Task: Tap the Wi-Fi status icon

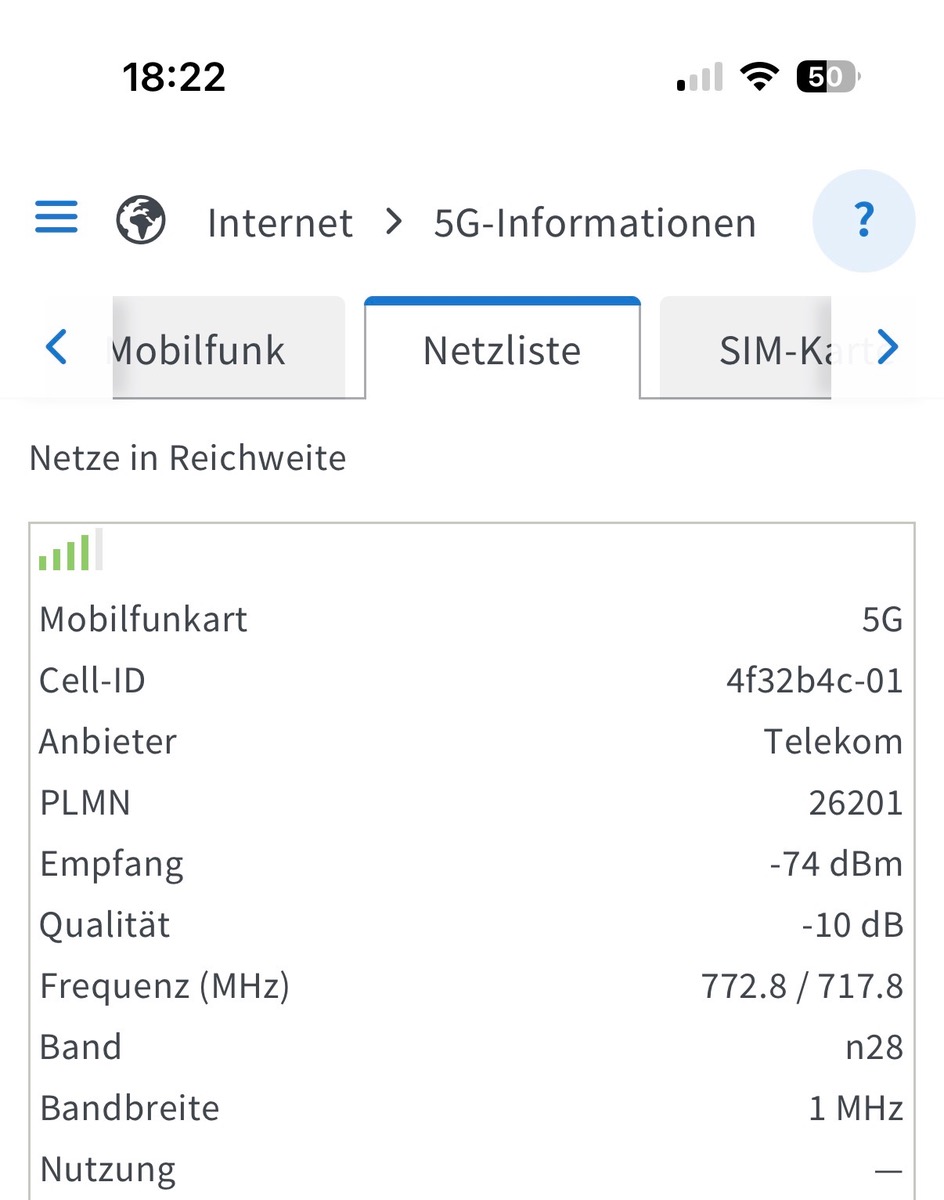Action: (x=760, y=78)
